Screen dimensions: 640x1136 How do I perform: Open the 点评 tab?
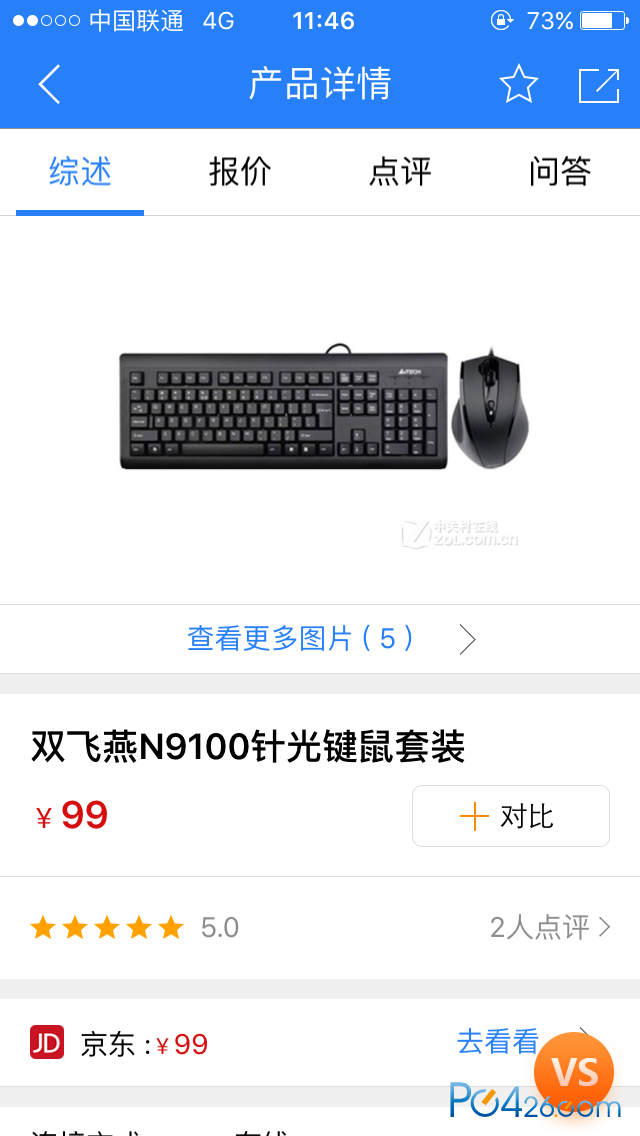point(400,172)
